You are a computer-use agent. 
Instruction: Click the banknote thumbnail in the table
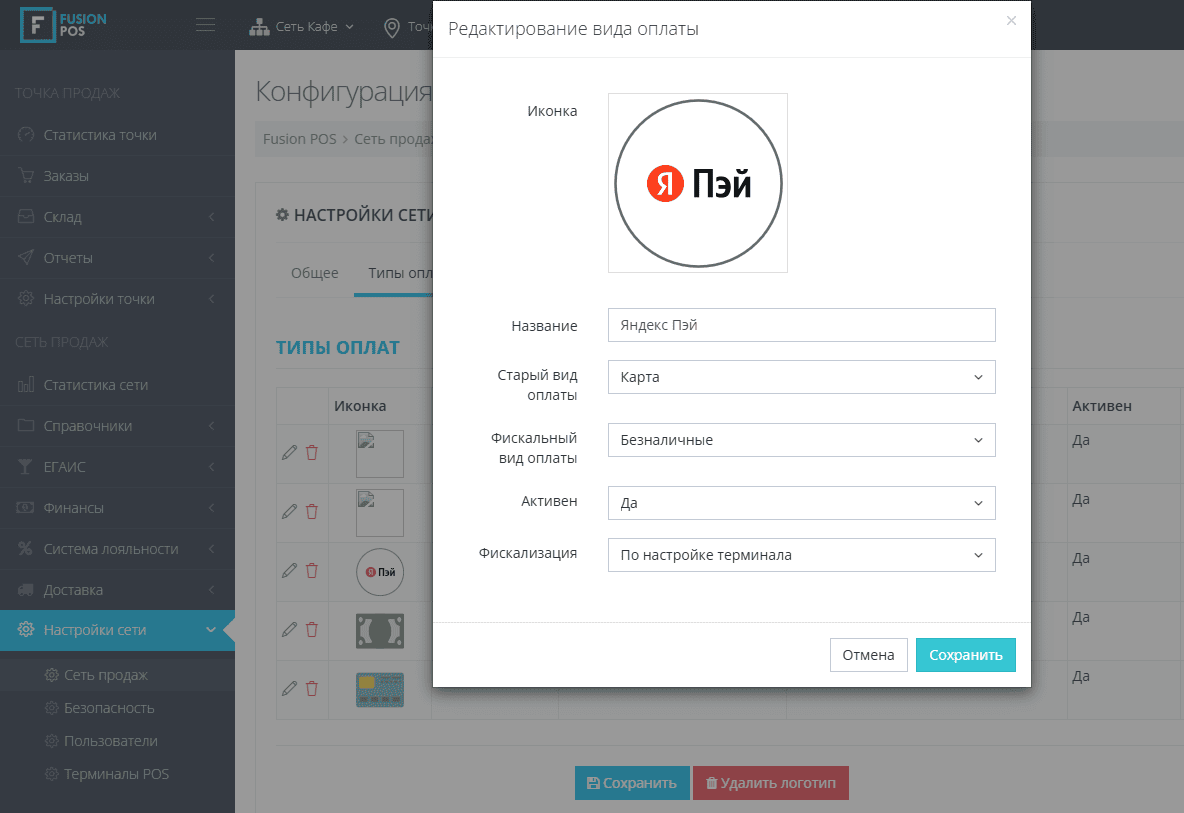coord(380,631)
